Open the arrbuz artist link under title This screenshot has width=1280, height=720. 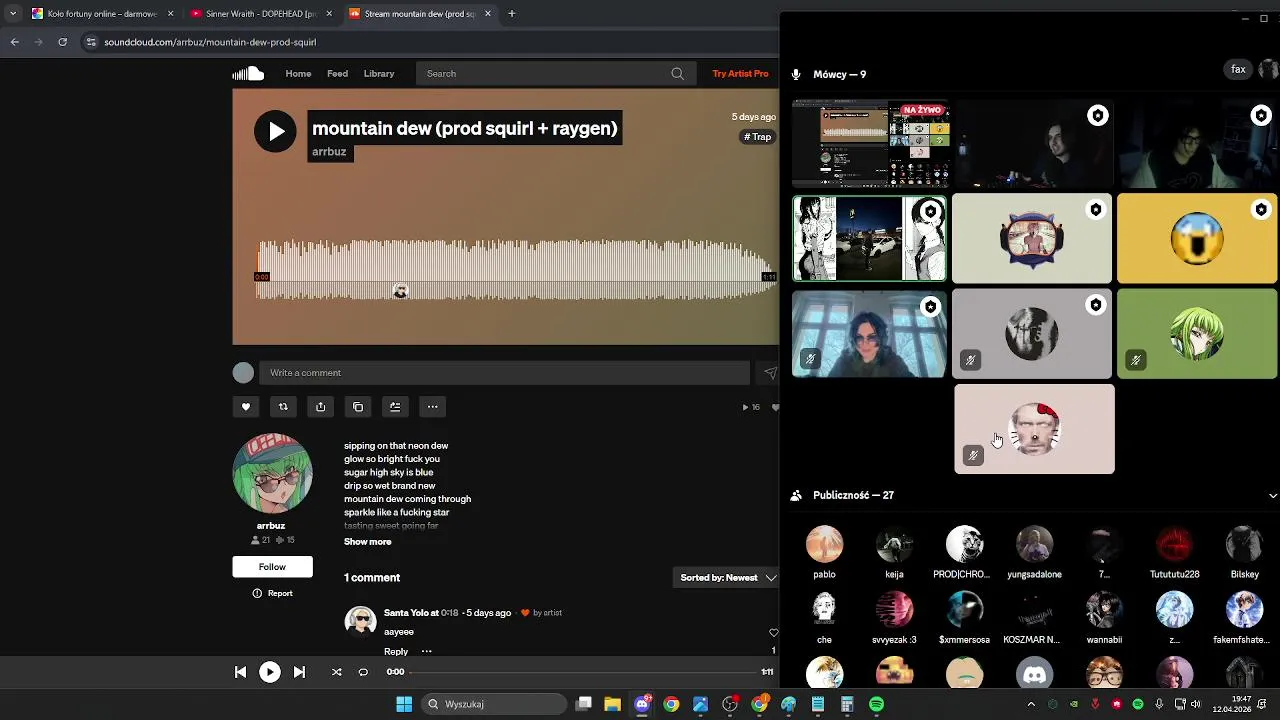tap(329, 152)
